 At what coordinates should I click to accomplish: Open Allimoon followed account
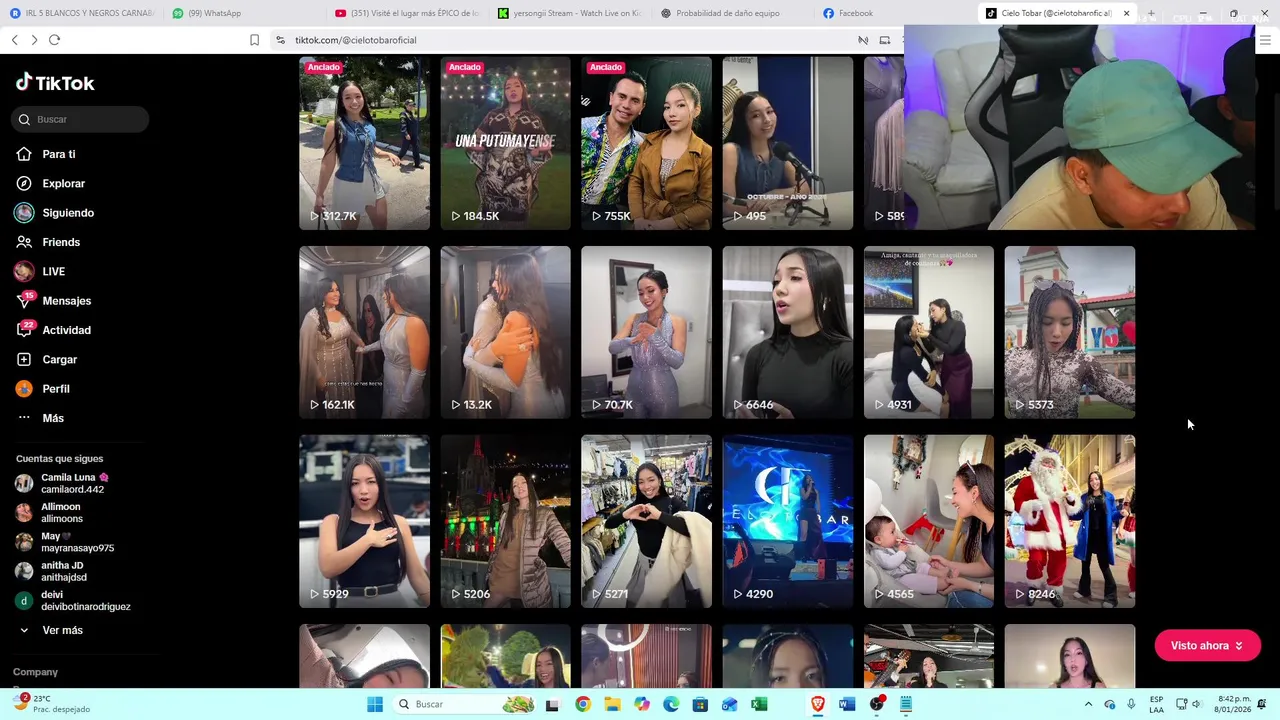49,513
